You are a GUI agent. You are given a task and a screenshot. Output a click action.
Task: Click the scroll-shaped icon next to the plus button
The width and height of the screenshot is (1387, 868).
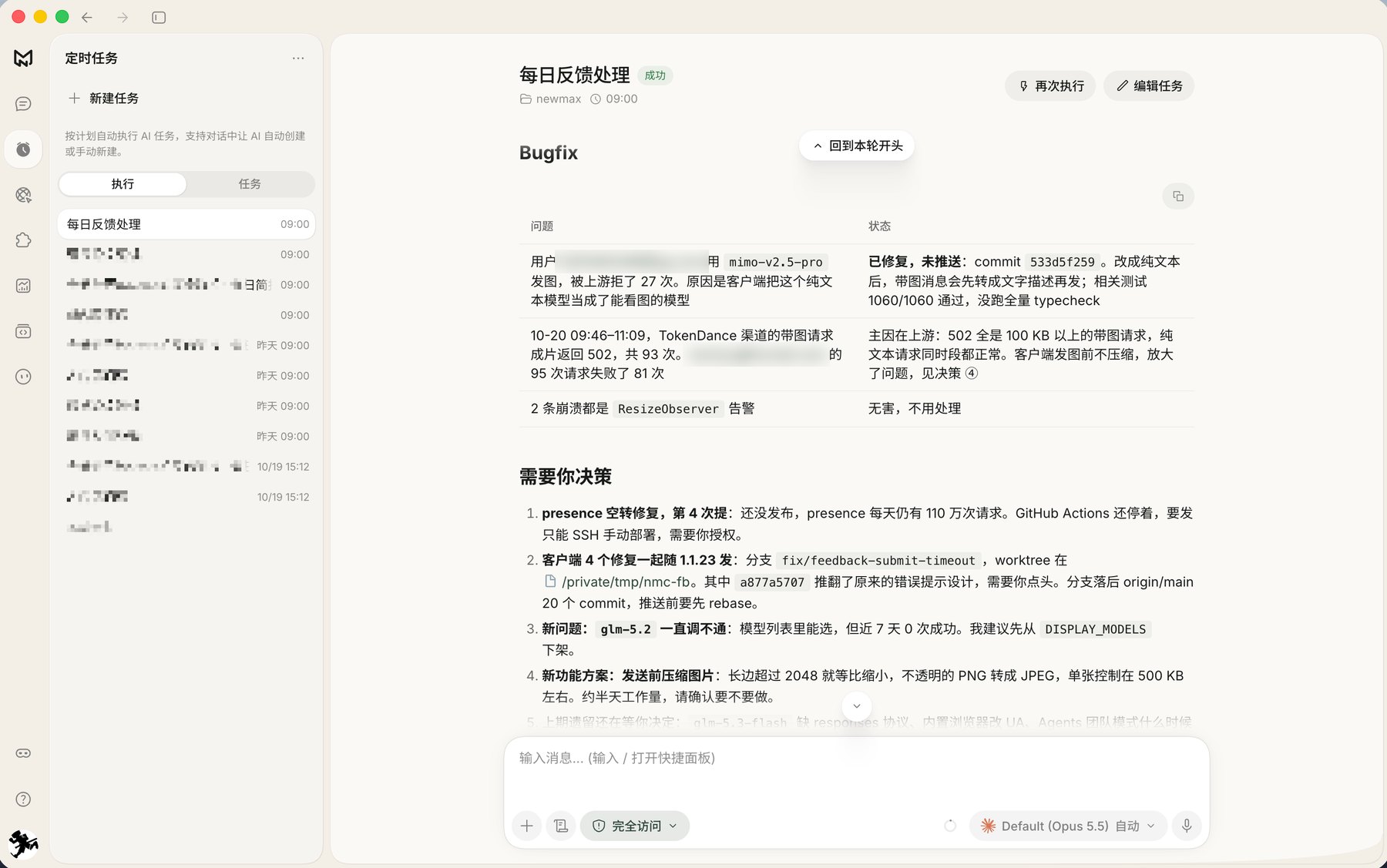[x=561, y=826]
